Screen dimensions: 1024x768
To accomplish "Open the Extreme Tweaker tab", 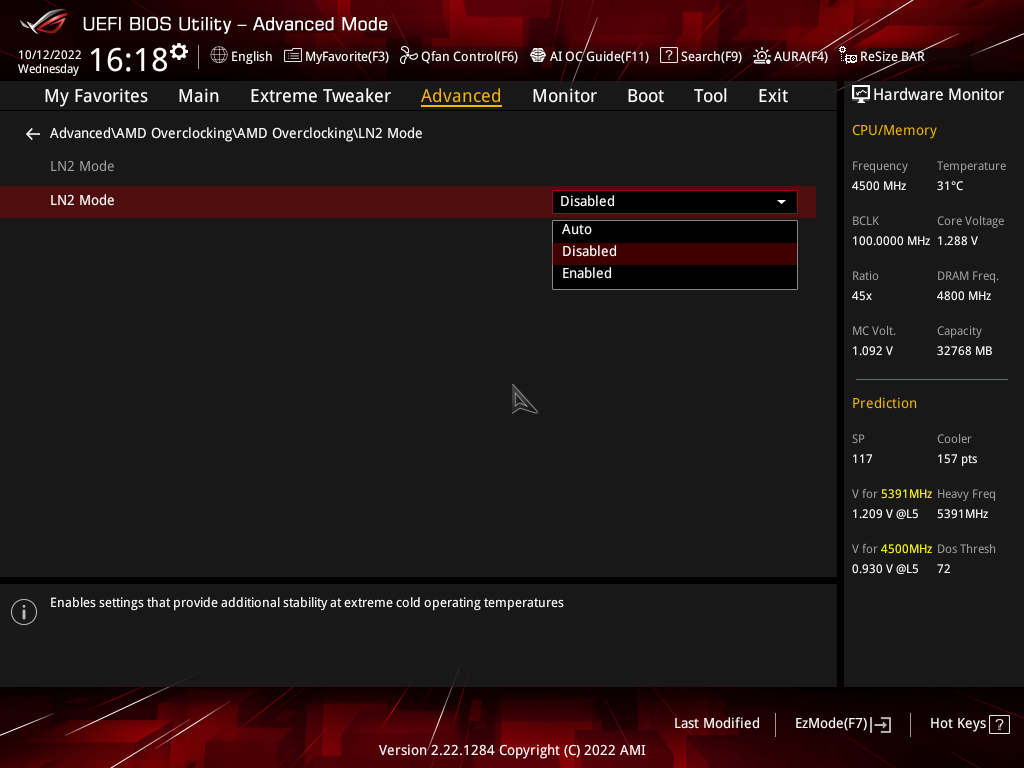I will coord(320,96).
